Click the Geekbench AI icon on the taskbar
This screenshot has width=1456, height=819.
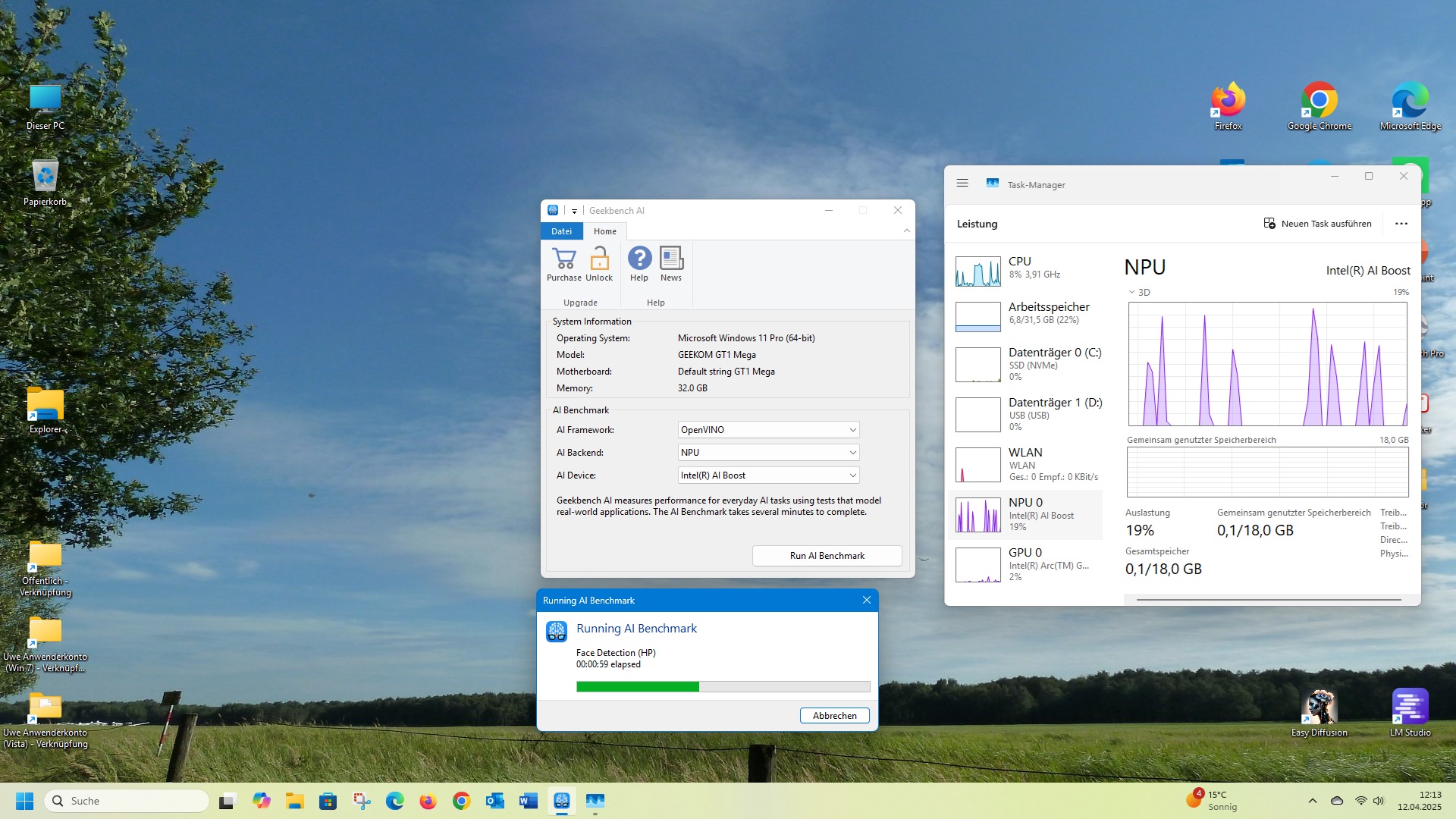(x=561, y=801)
